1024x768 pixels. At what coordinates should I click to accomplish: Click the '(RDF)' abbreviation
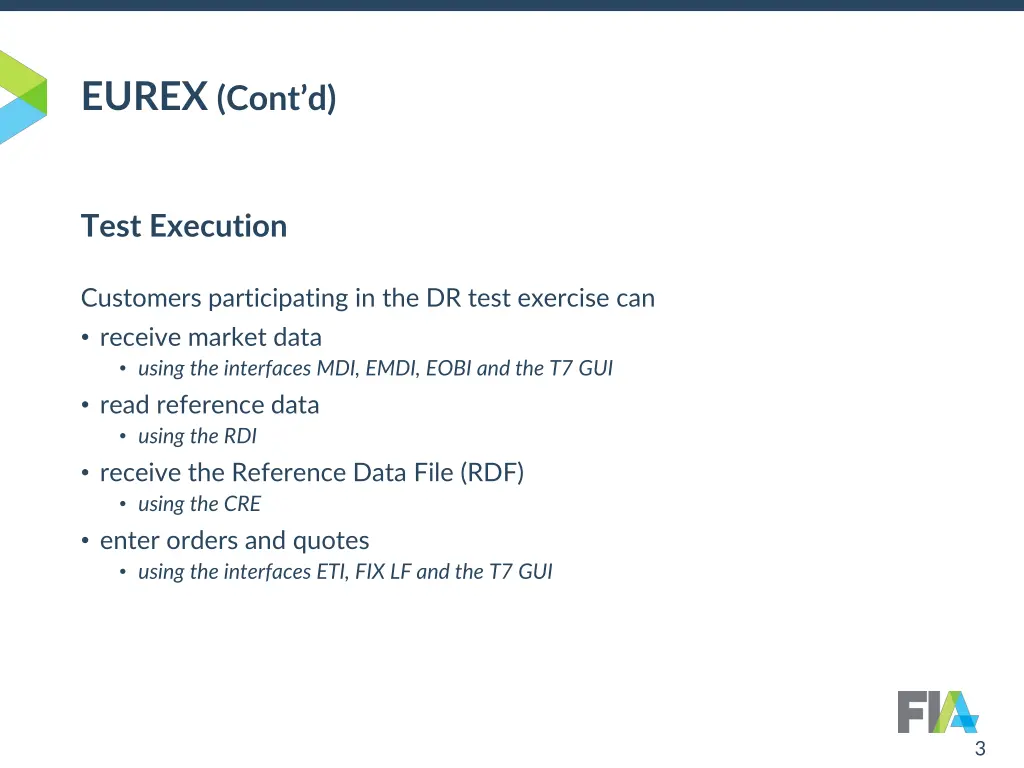492,472
